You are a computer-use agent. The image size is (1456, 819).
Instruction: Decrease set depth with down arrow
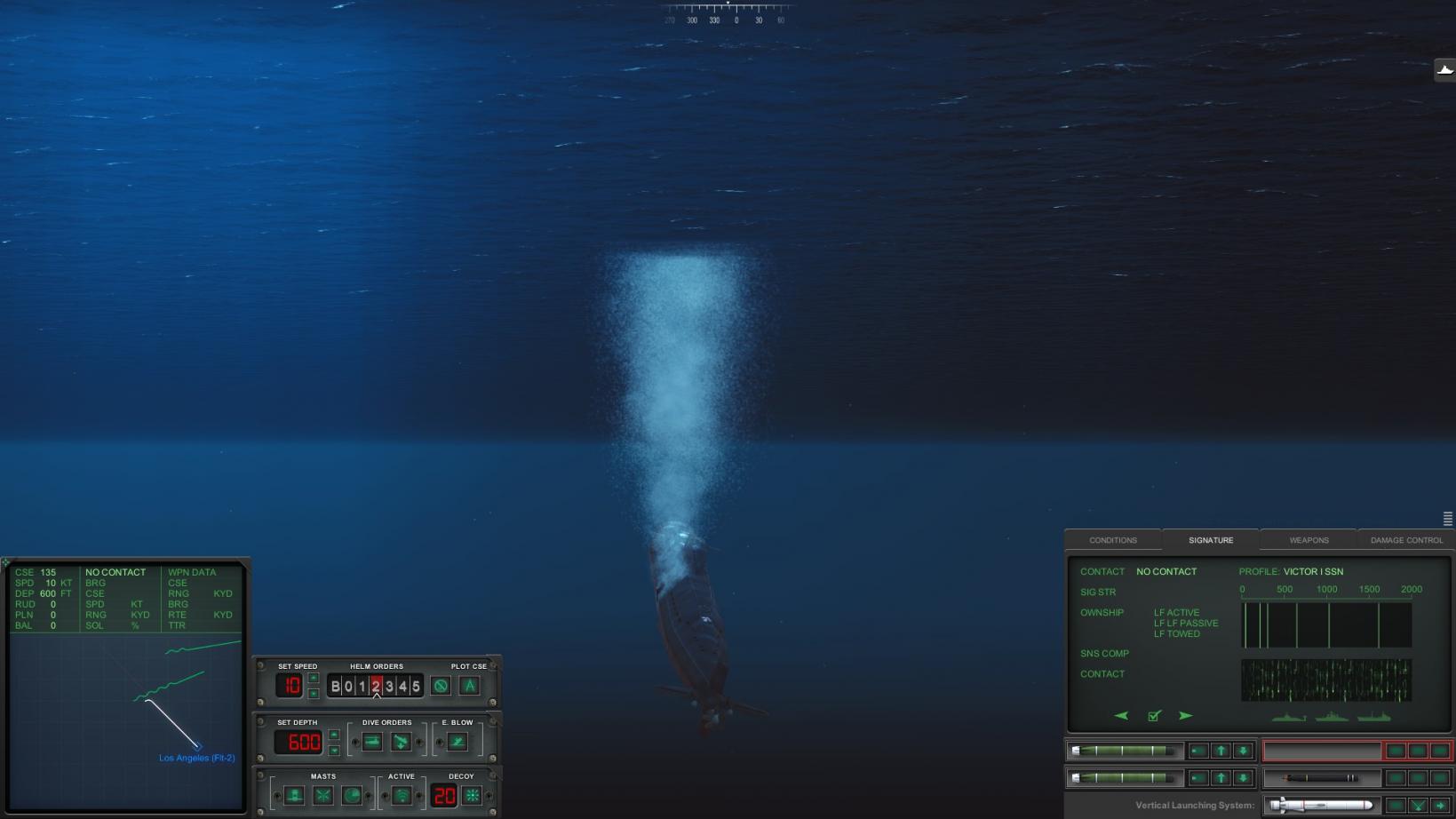[334, 751]
